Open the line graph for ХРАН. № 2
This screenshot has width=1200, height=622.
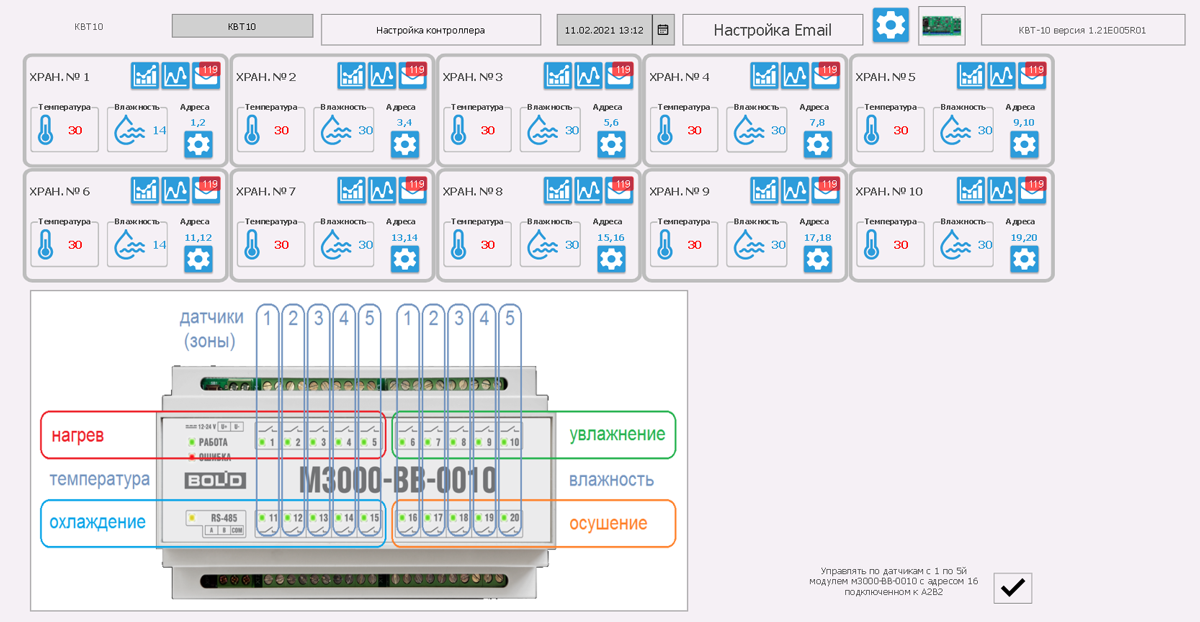382,75
